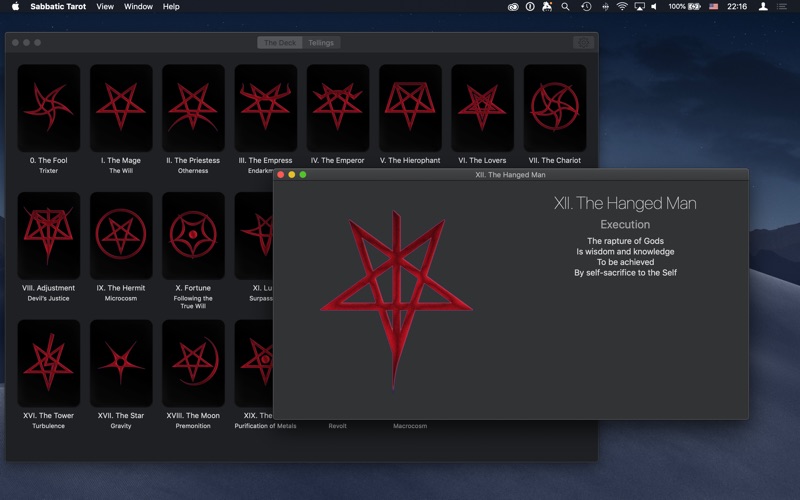This screenshot has height=500, width=800.
Task: Click the 'Devil's Justice' subtitle
Action: pyautogui.click(x=48, y=298)
